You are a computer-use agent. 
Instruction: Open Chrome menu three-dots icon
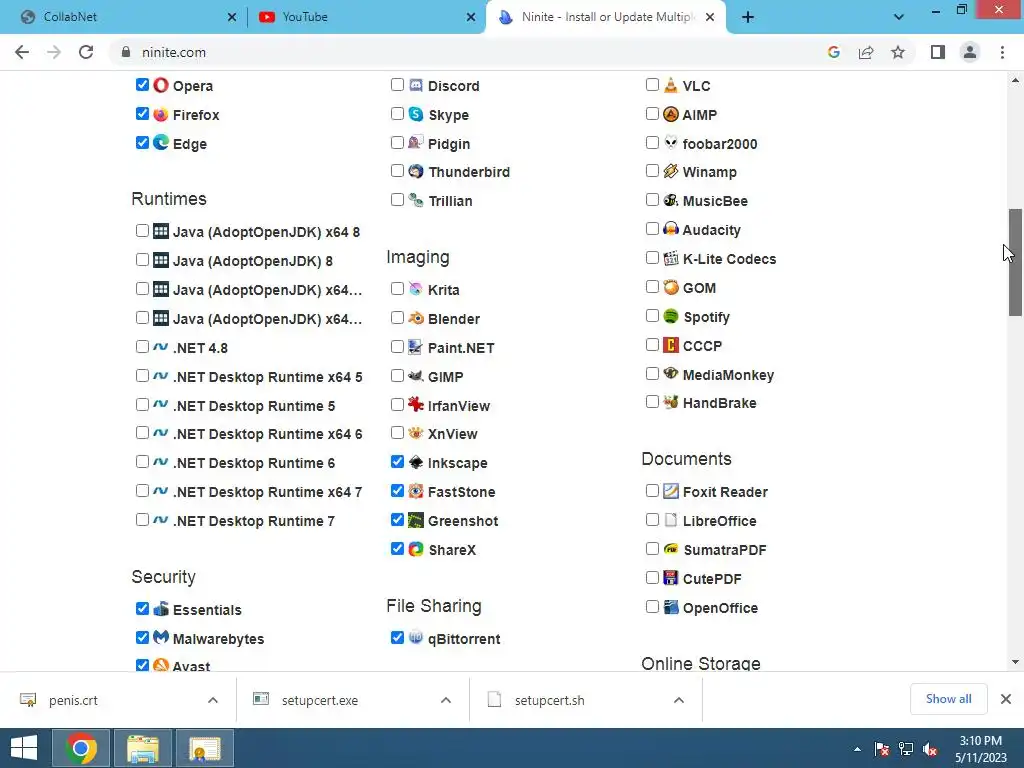click(x=1002, y=52)
